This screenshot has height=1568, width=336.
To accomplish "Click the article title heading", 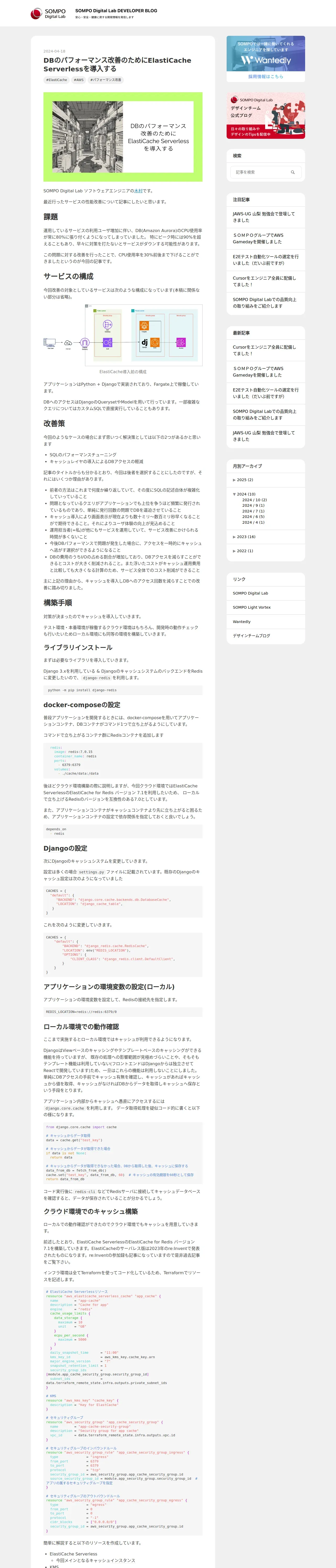I will pos(117,65).
